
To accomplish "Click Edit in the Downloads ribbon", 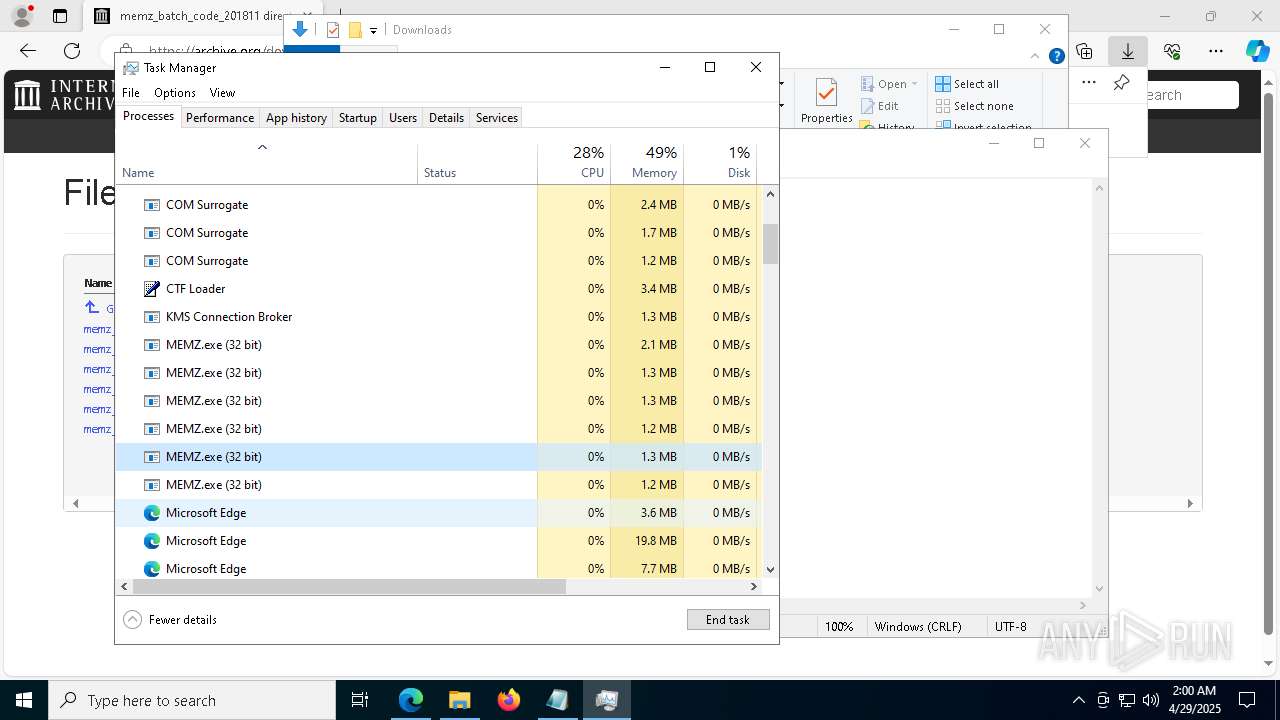I will 880,106.
